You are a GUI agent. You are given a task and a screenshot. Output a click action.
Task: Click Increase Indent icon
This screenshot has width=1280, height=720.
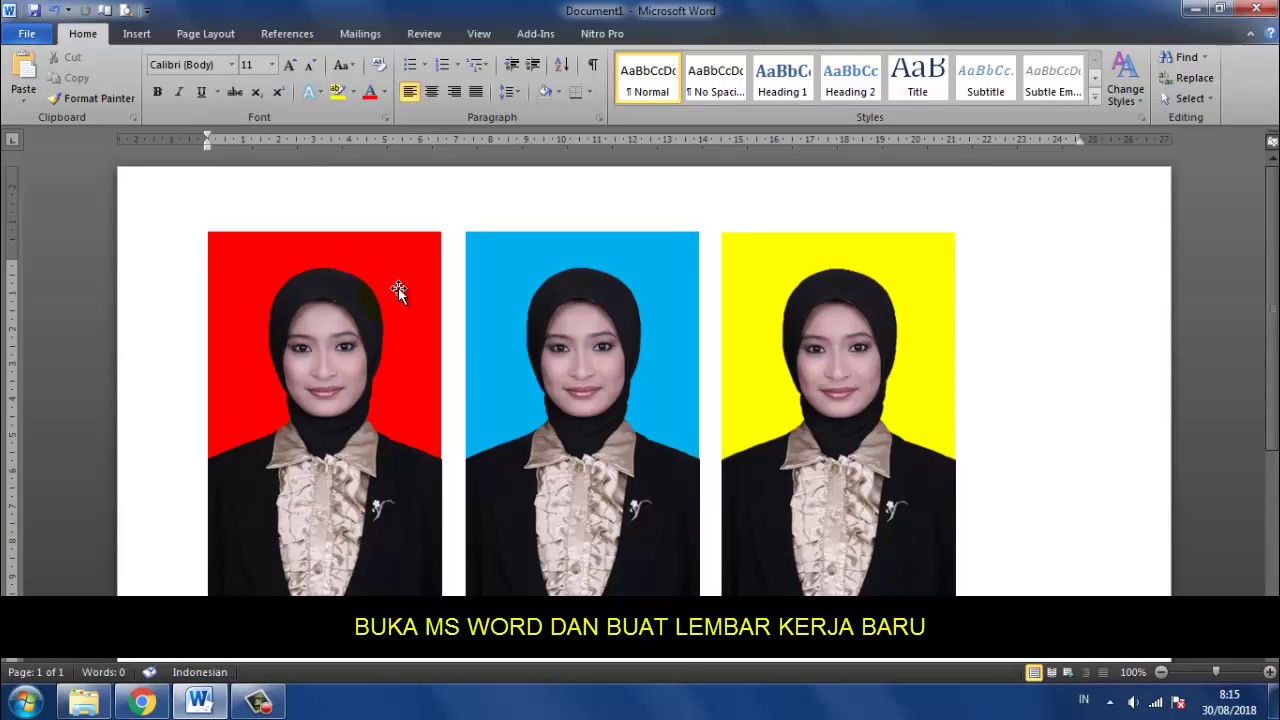coord(534,65)
